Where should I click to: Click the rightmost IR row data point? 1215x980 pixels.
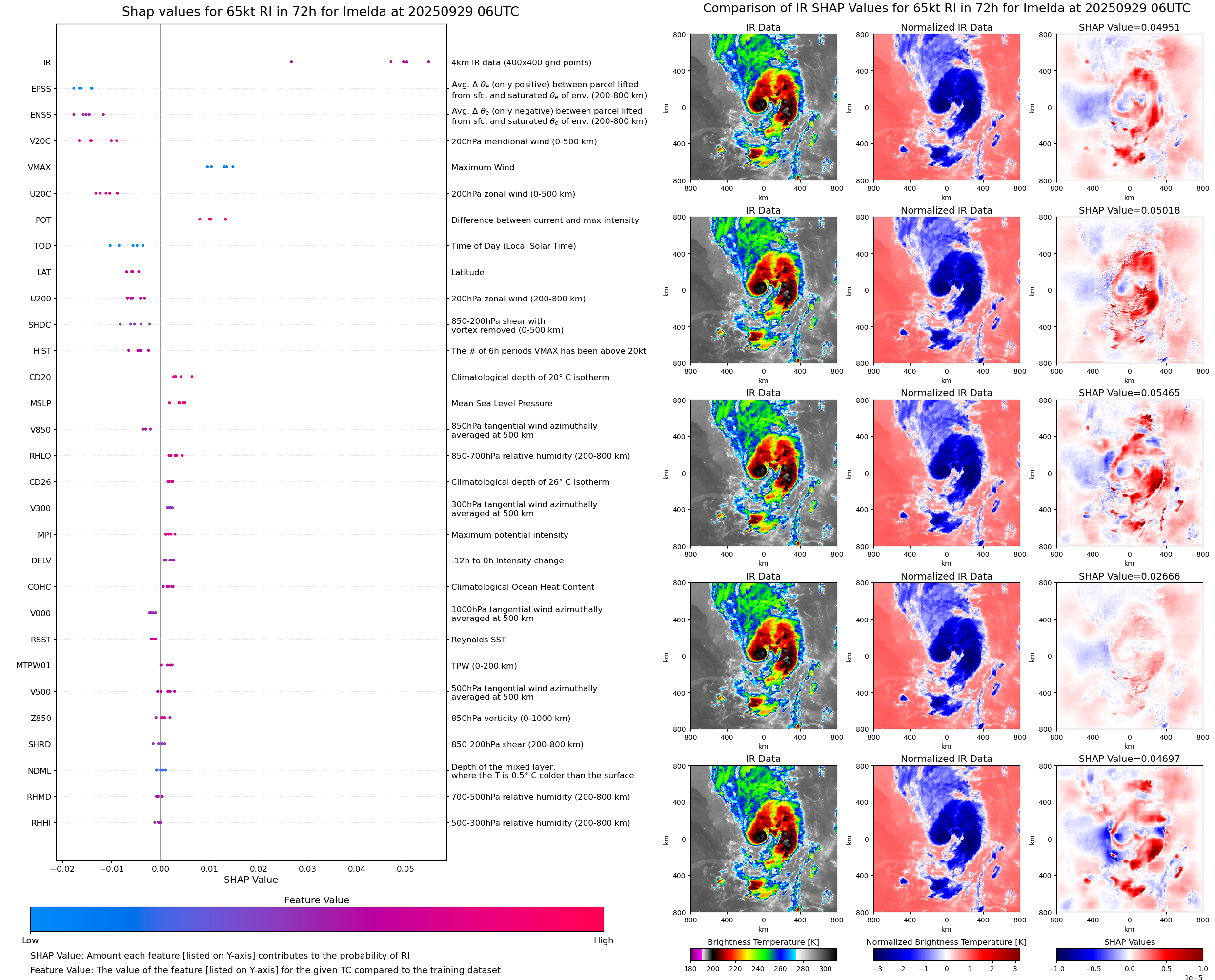[x=428, y=62]
